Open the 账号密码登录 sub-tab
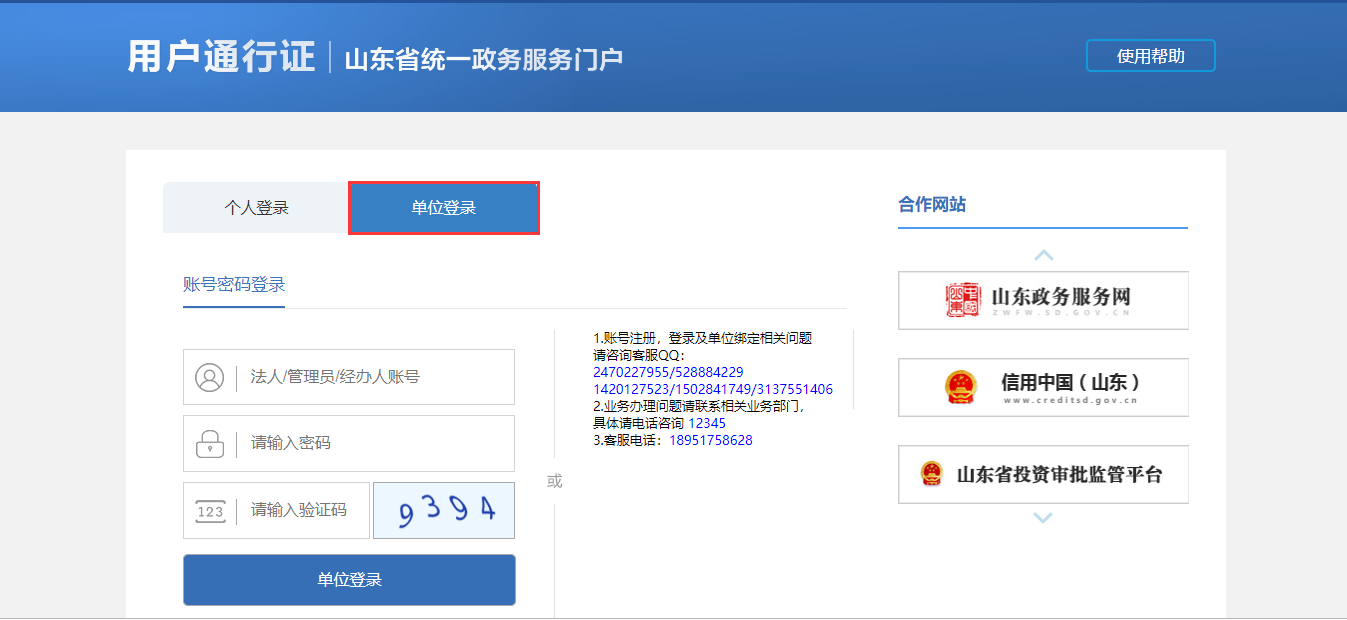The image size is (1347, 620). [234, 284]
